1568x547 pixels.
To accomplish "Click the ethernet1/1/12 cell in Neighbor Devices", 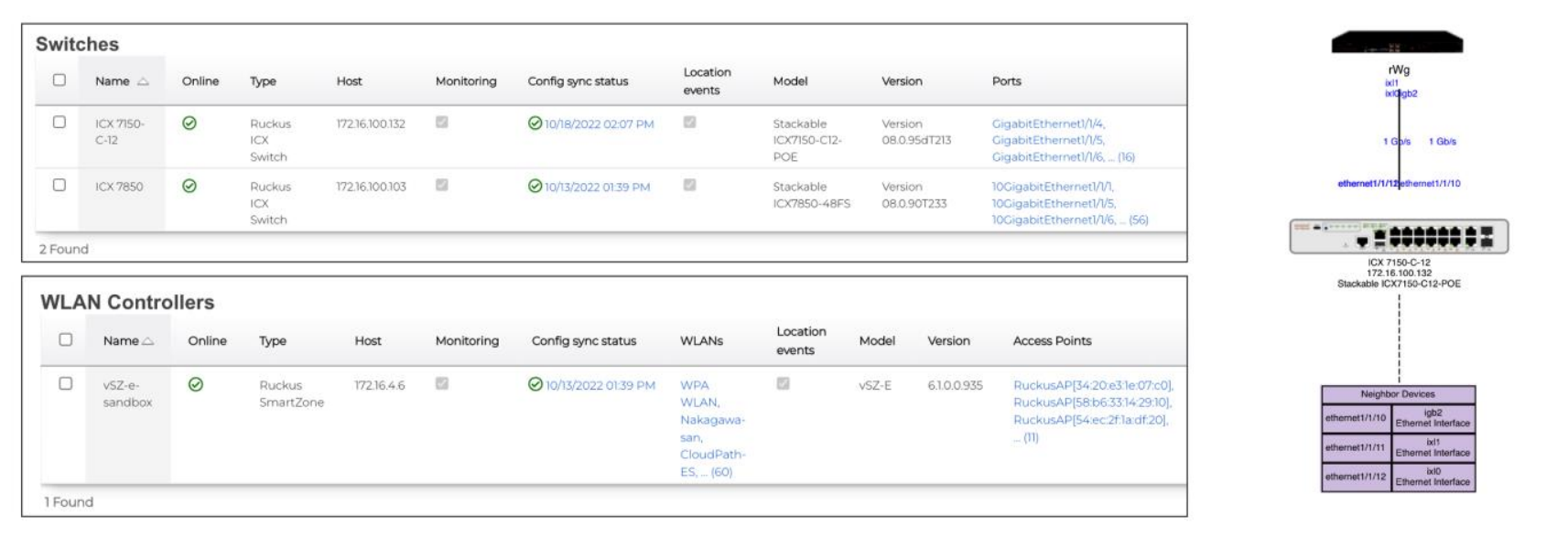I will pyautogui.click(x=1356, y=477).
